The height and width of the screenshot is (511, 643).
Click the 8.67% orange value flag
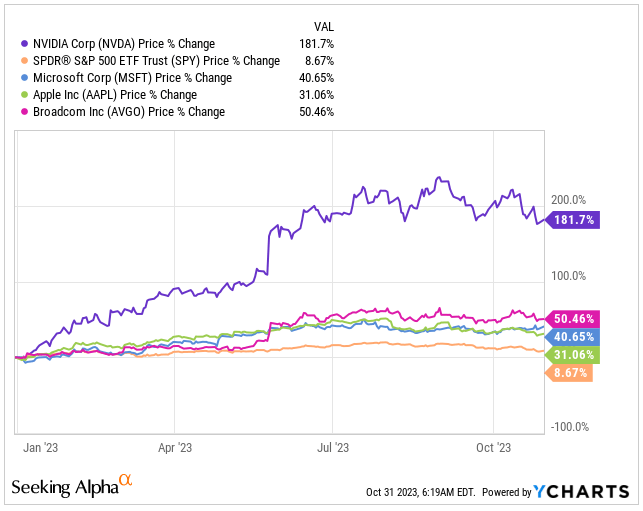569,373
